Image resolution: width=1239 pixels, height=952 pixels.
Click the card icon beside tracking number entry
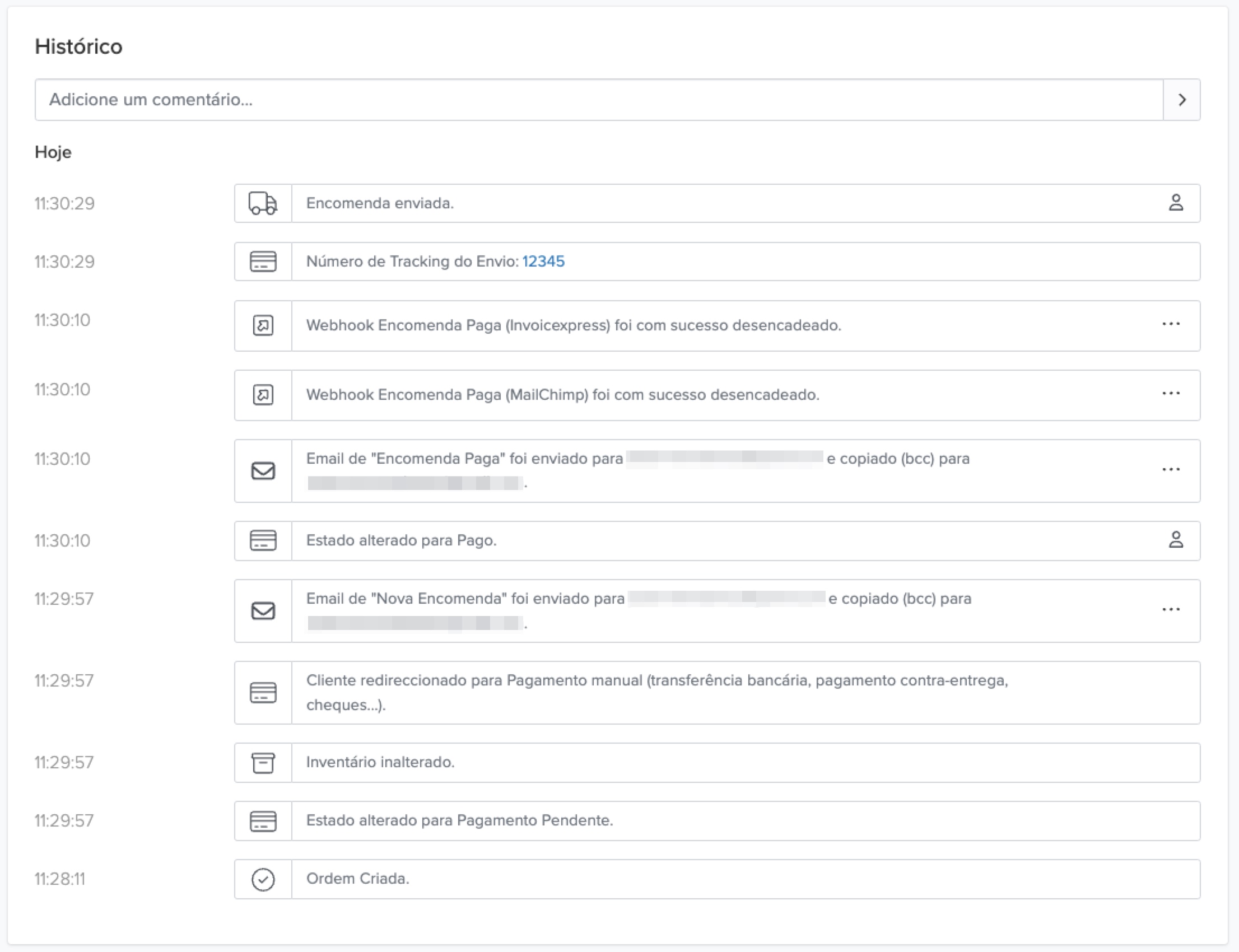pos(263,261)
